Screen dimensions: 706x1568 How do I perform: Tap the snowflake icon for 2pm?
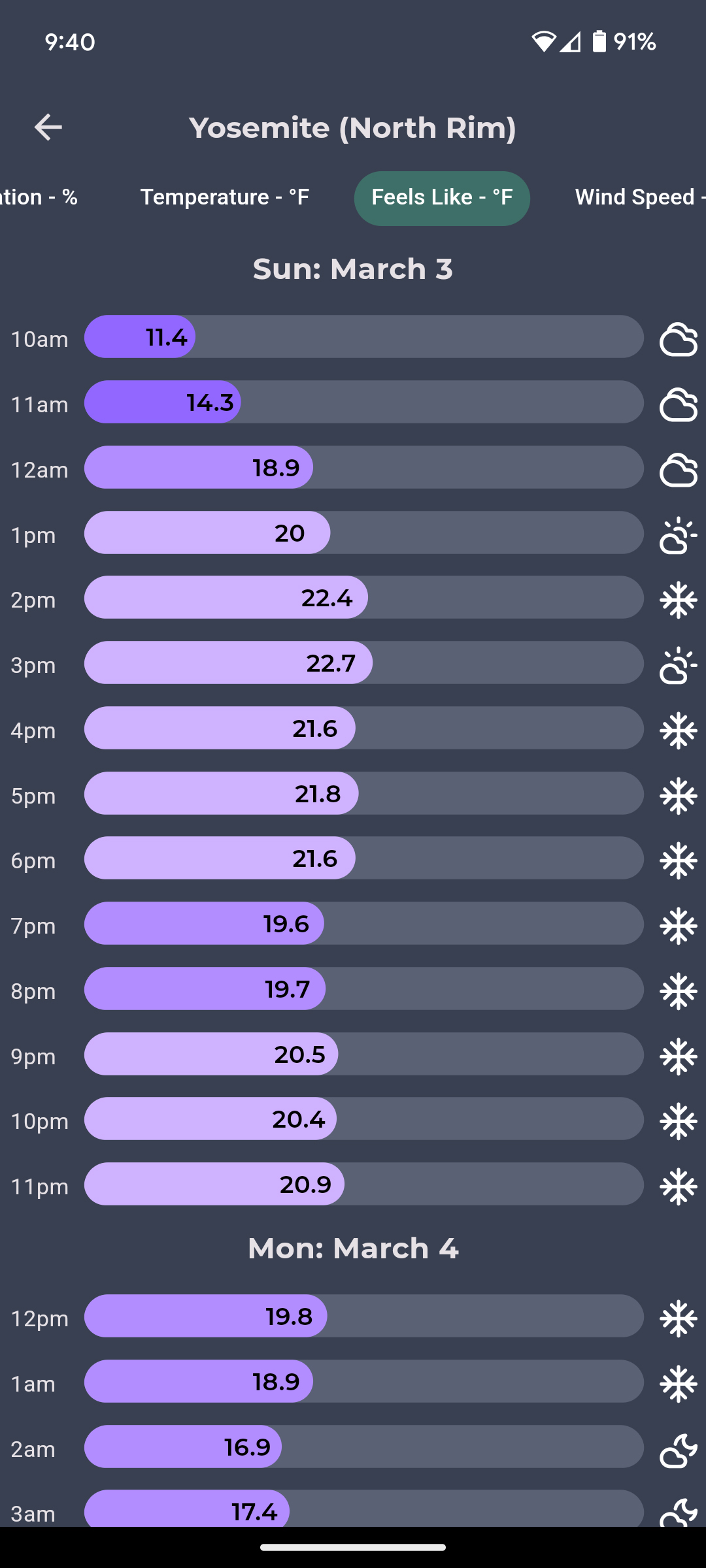coord(678,599)
